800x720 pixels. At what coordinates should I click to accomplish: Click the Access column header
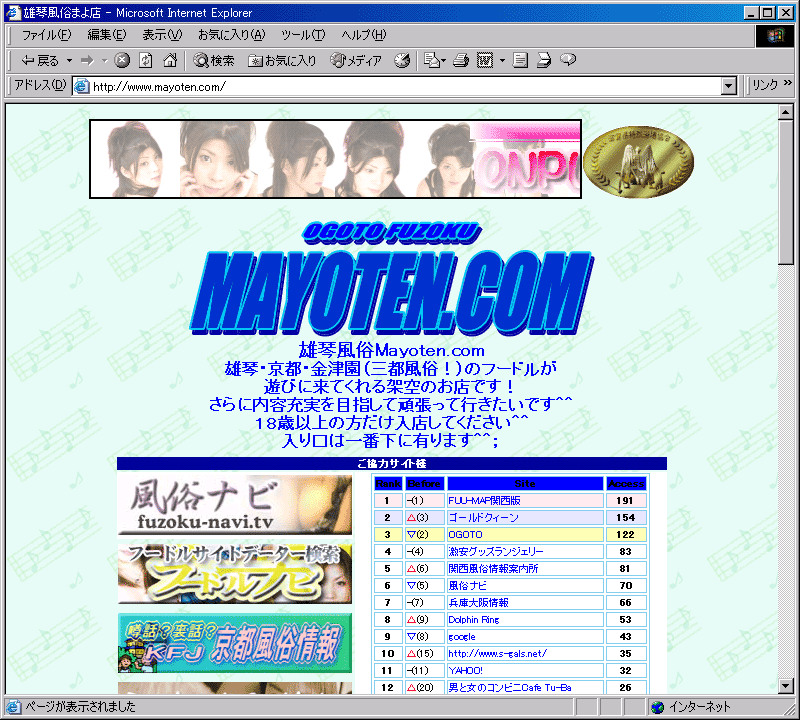[626, 483]
